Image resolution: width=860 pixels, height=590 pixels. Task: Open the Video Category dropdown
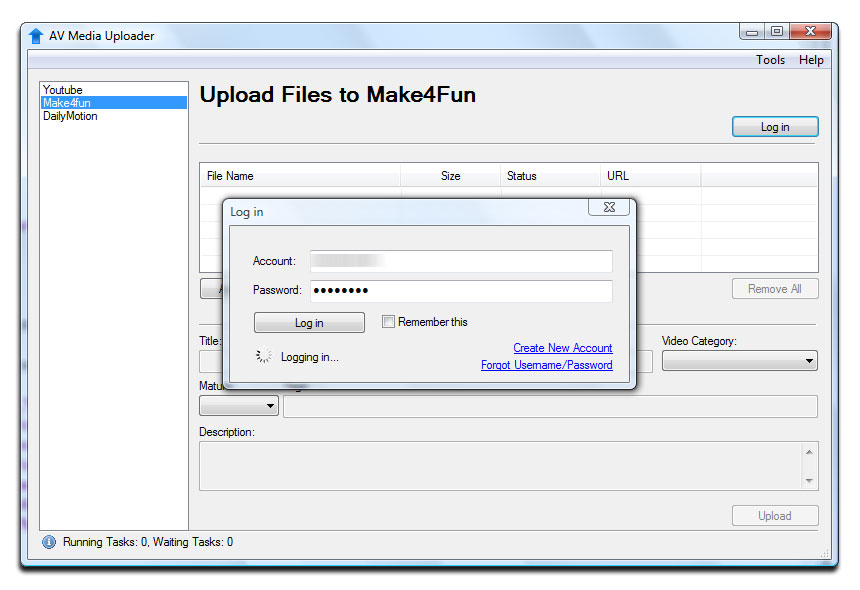[x=739, y=361]
